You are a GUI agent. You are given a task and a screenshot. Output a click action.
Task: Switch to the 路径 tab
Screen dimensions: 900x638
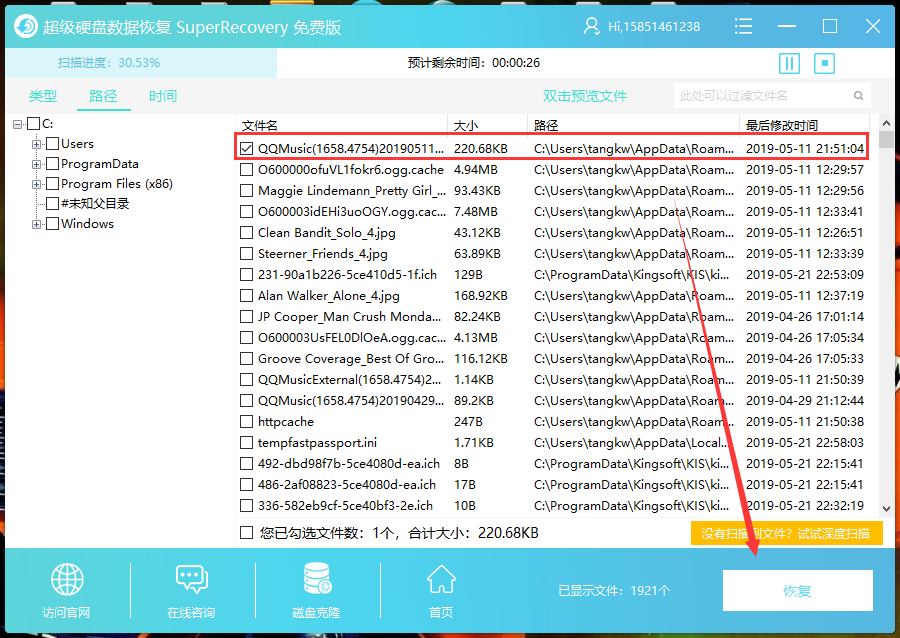[103, 96]
